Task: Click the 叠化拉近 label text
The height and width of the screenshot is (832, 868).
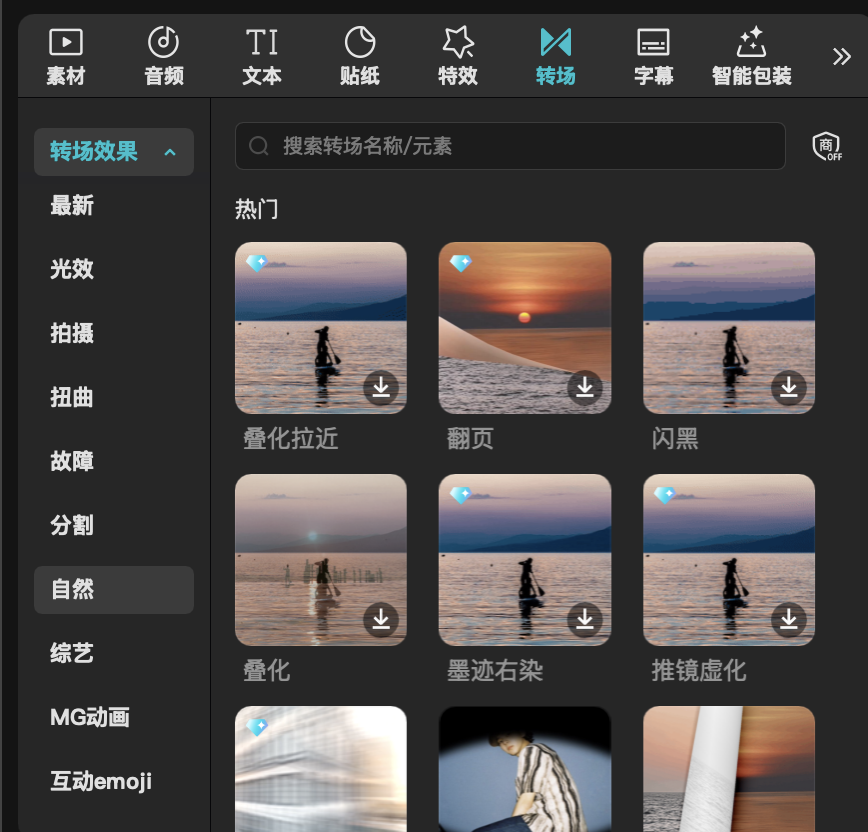Action: pyautogui.click(x=291, y=438)
